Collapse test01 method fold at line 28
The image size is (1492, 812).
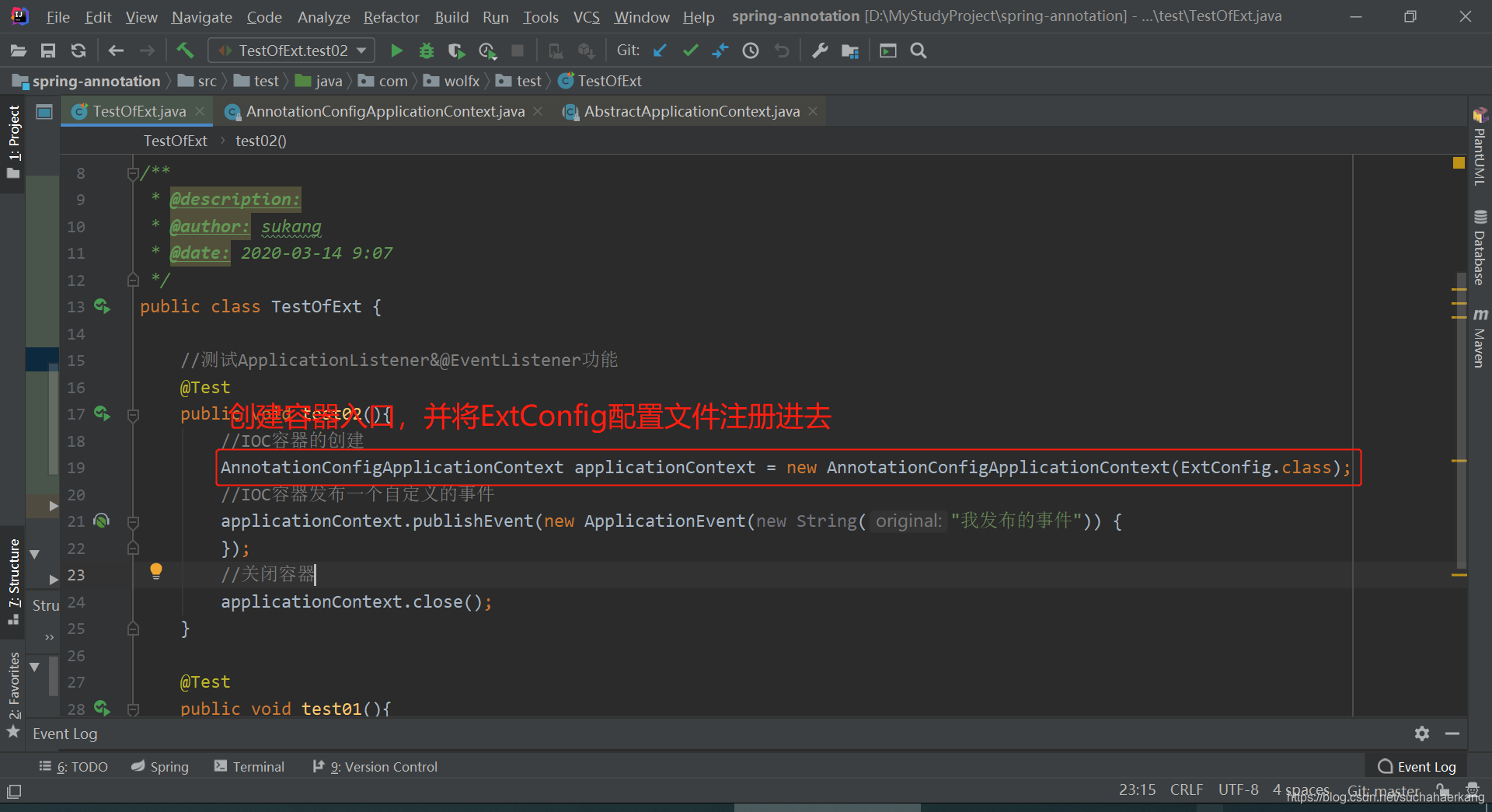pos(133,709)
